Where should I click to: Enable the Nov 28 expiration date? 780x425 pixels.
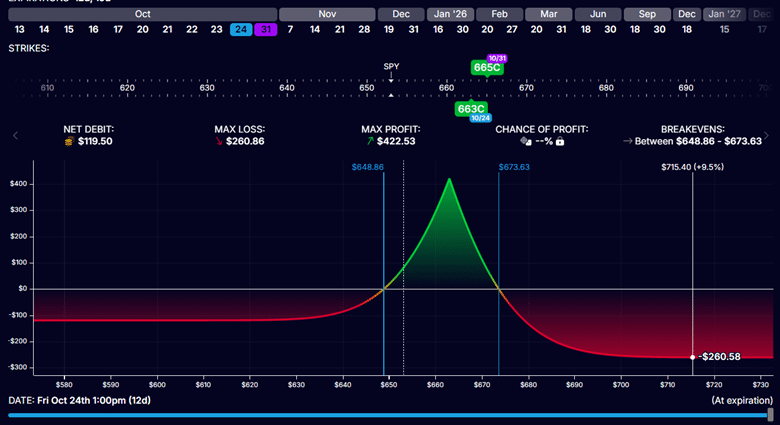click(x=362, y=30)
